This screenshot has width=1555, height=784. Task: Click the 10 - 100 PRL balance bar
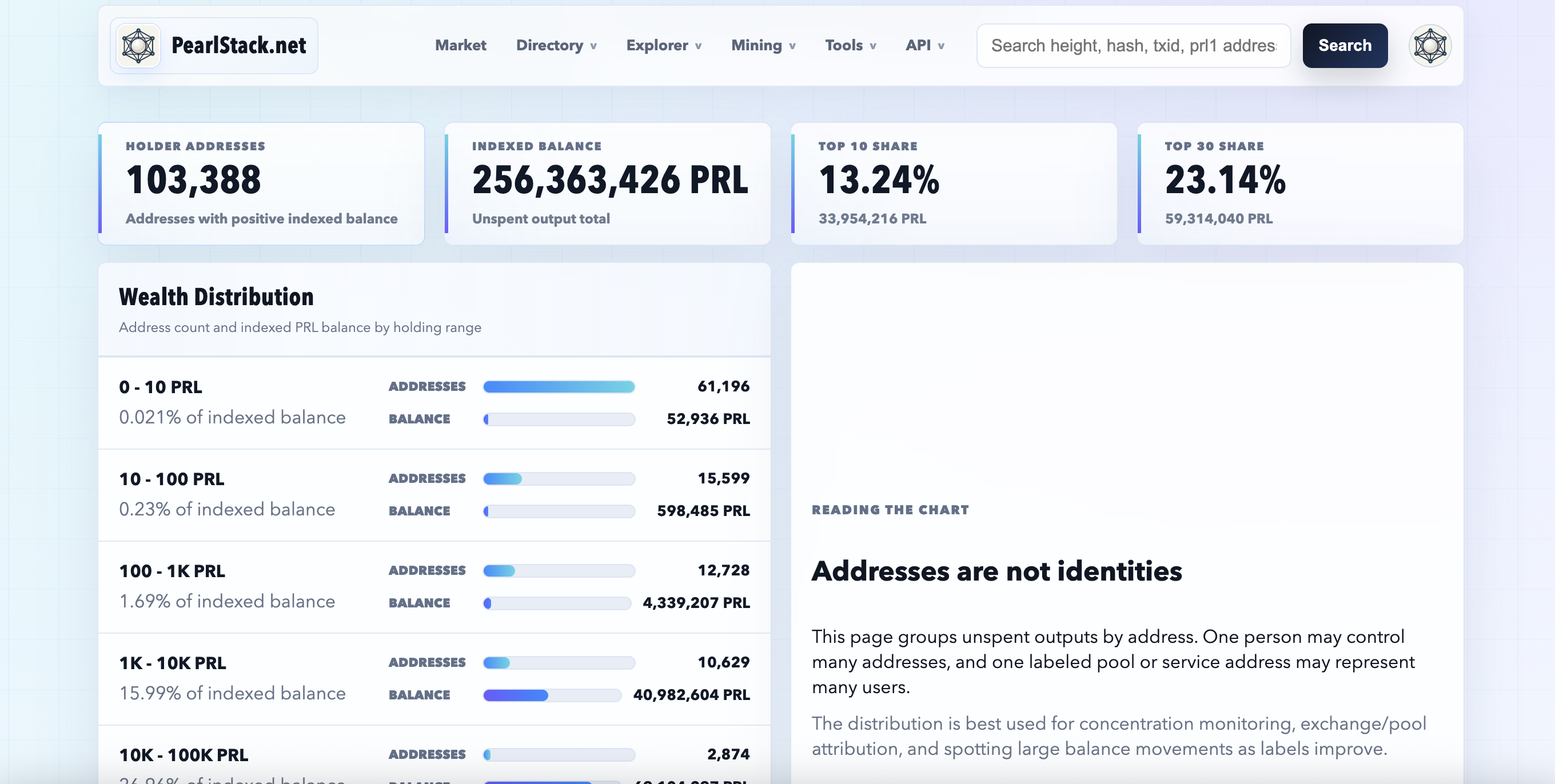click(559, 511)
